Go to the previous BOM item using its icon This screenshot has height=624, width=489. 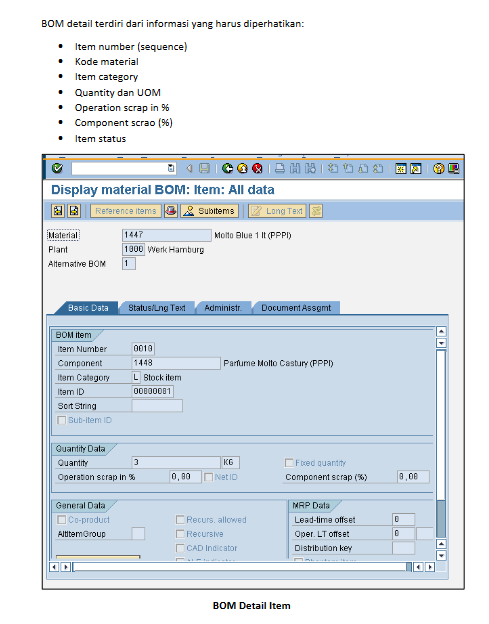click(58, 211)
